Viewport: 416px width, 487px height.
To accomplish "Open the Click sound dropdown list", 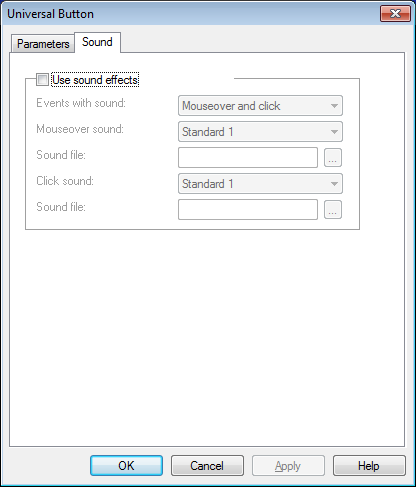I will click(260, 184).
